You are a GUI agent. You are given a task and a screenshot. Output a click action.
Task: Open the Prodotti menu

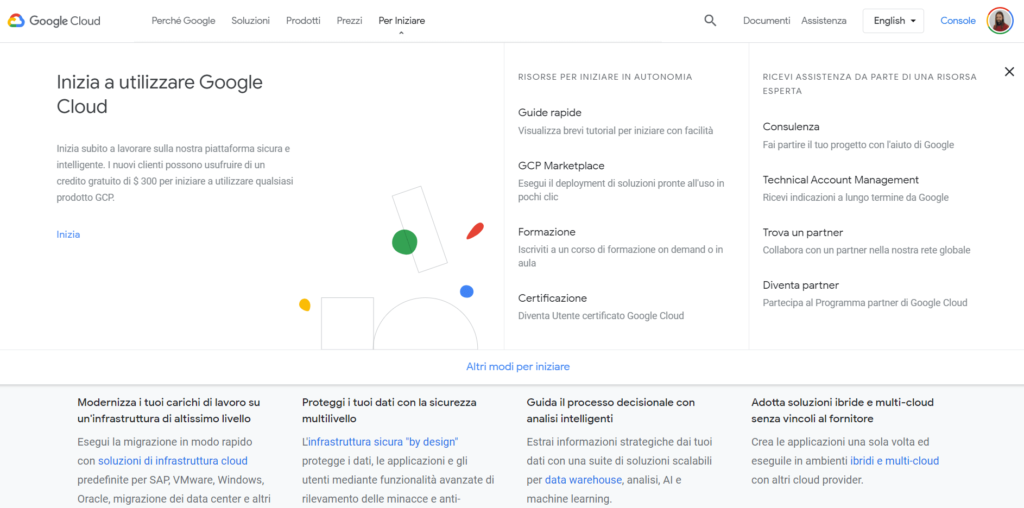(x=303, y=21)
